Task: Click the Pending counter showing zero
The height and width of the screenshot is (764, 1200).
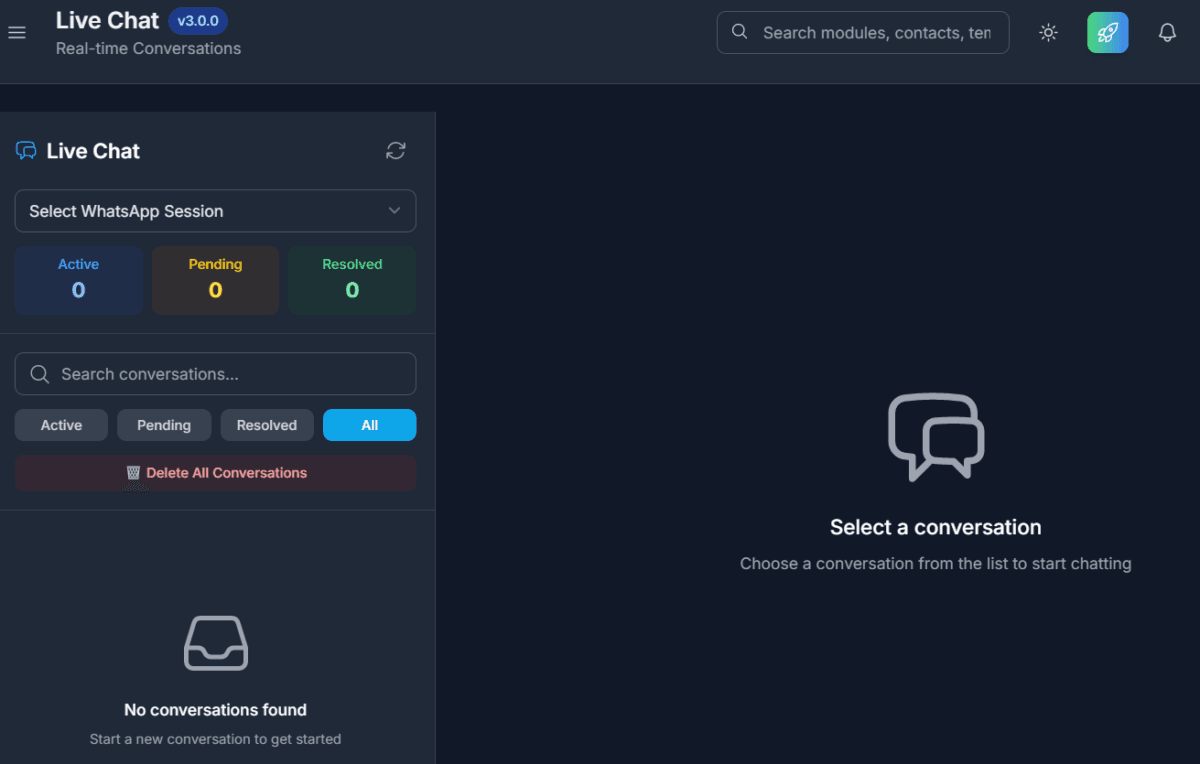Action: click(x=215, y=280)
